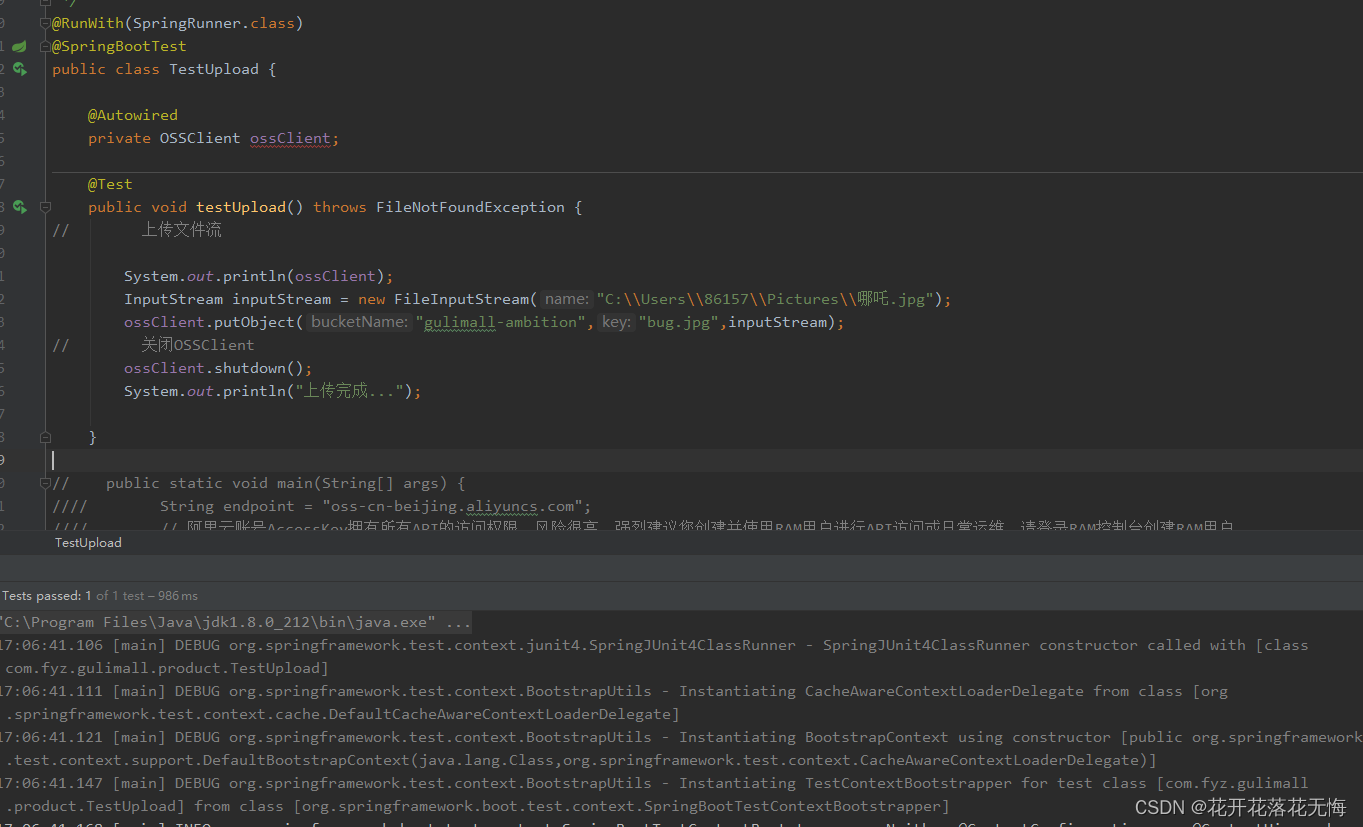Viewport: 1363px width, 827px height.
Task: Run testUpload method via its gutter run icon
Action: tap(19, 207)
